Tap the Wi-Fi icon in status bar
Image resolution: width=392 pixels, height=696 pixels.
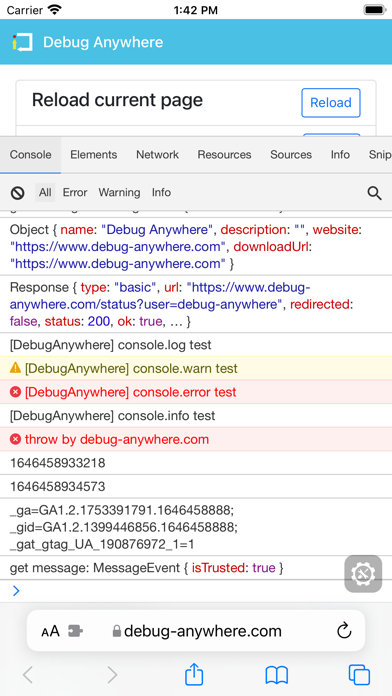point(55,10)
